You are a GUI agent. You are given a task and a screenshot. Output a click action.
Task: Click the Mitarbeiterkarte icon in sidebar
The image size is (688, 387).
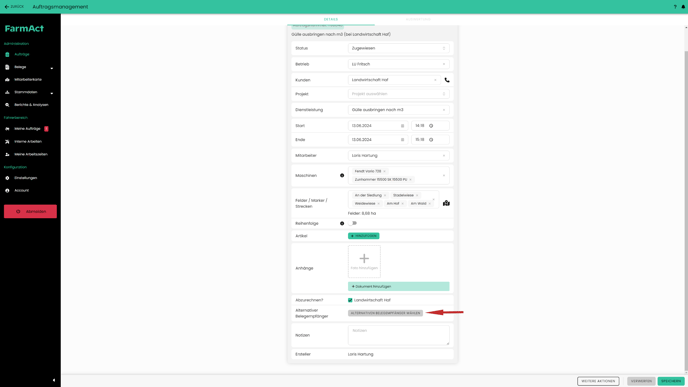(7, 80)
